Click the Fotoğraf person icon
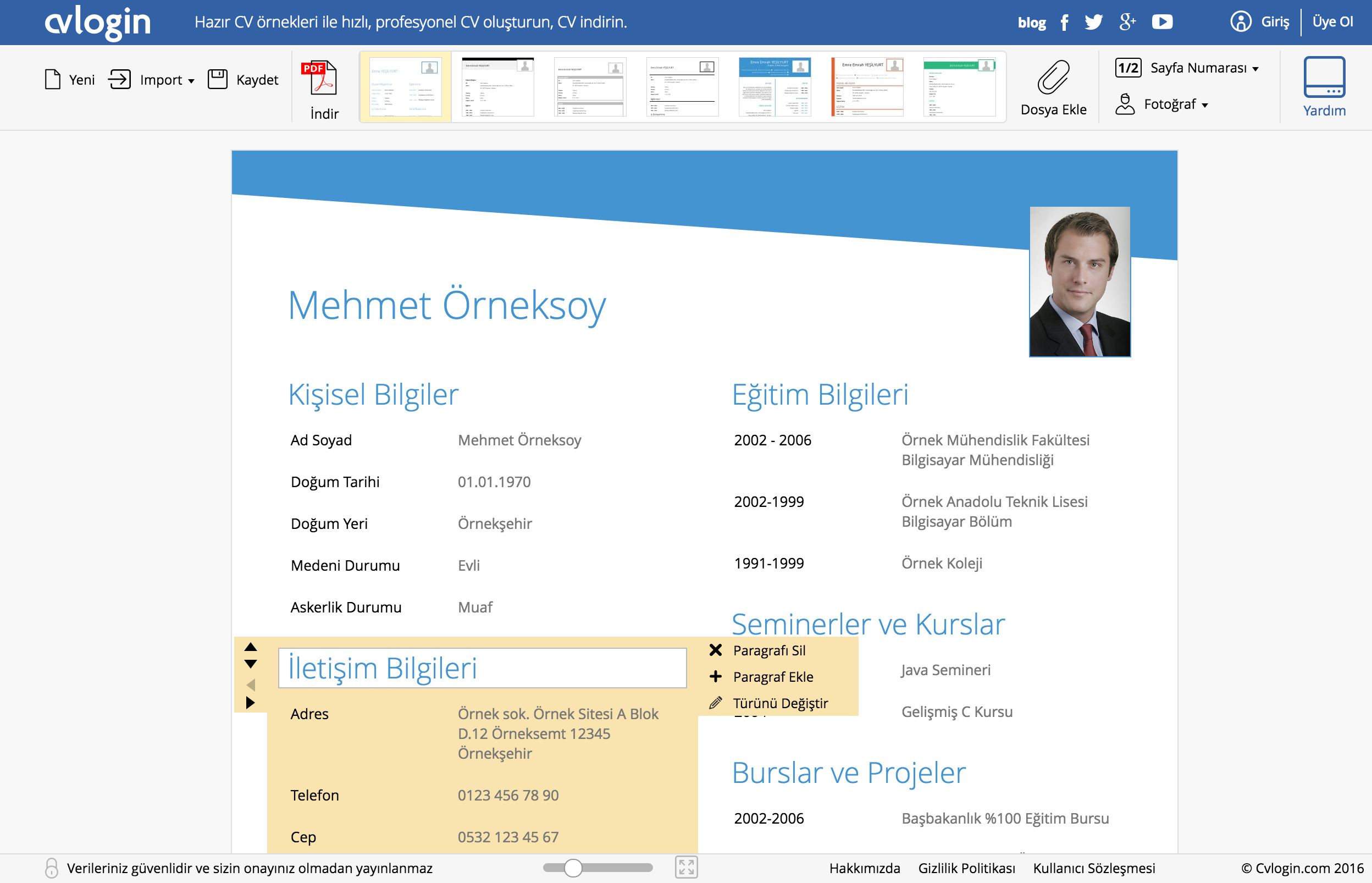 click(x=1125, y=104)
